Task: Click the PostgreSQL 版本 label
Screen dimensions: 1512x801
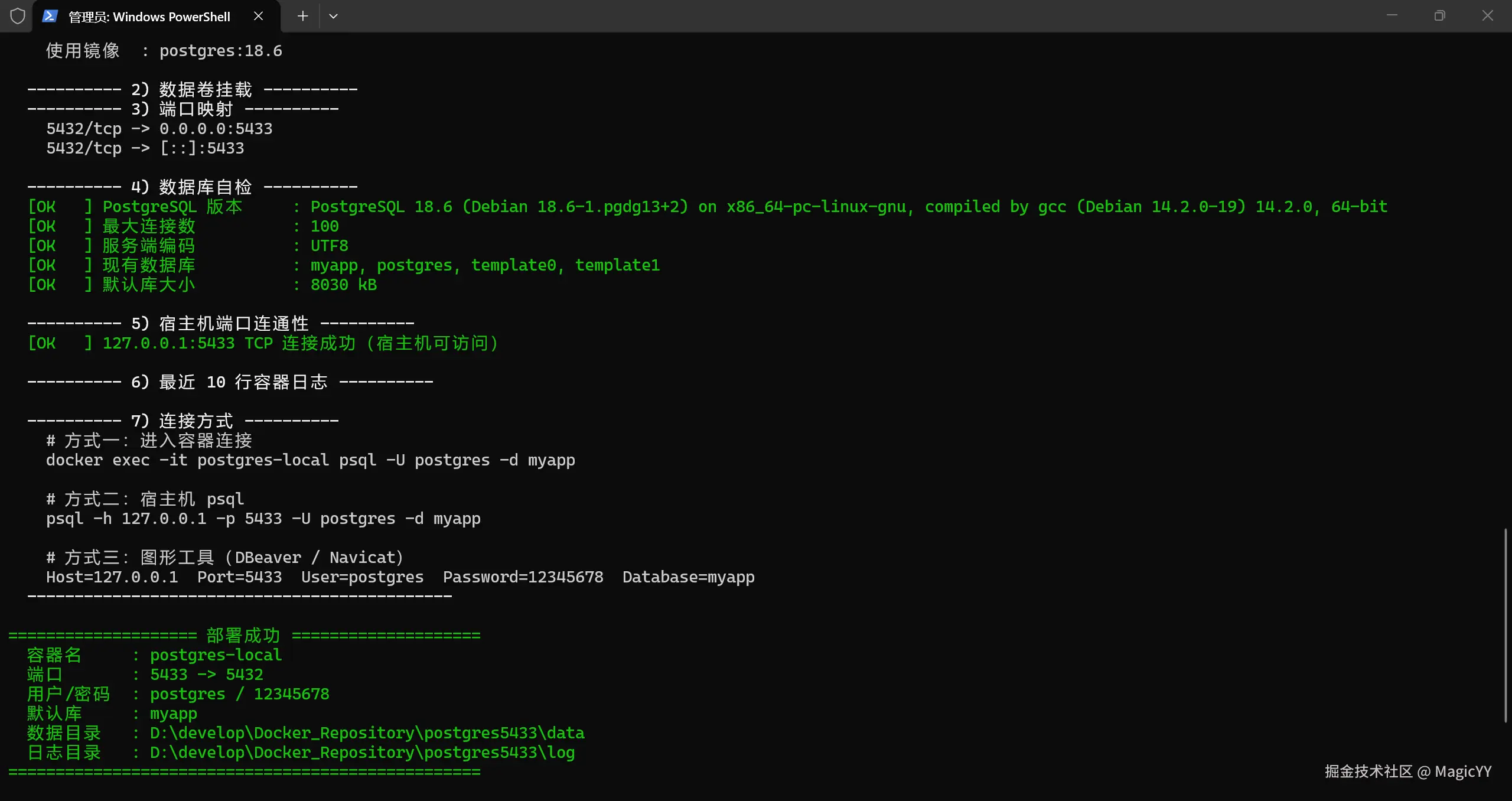Action: tap(172, 207)
